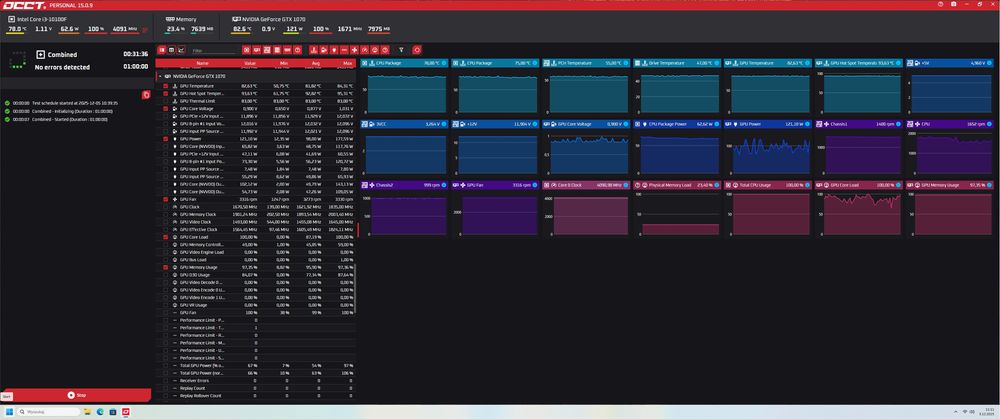Select the GPU Effective Clock row
The height and width of the screenshot is (419, 1000).
click(255, 230)
